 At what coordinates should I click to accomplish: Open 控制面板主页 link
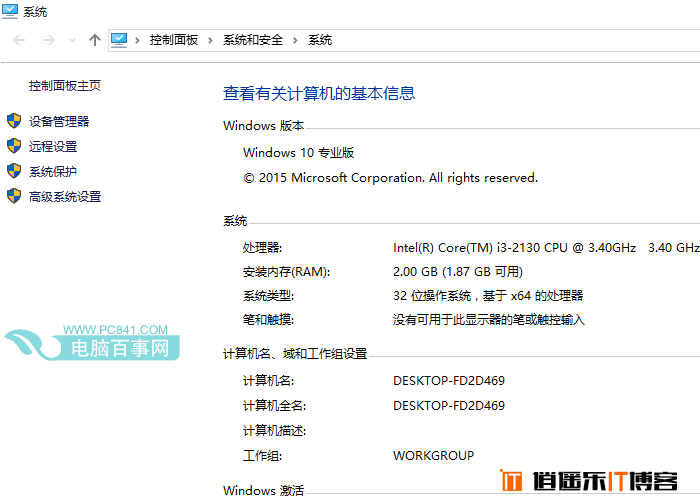click(x=65, y=85)
